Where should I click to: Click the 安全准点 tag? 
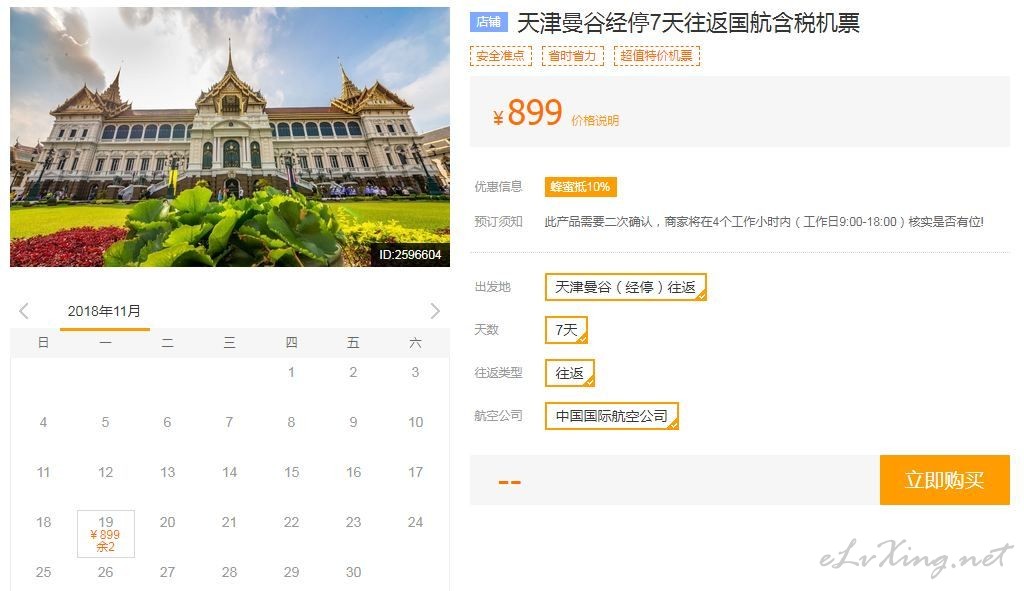(x=500, y=56)
